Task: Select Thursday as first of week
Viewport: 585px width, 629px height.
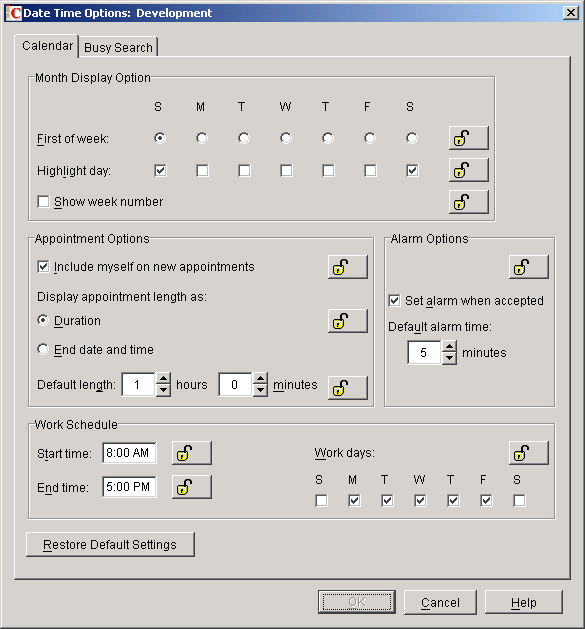Action: (x=328, y=138)
